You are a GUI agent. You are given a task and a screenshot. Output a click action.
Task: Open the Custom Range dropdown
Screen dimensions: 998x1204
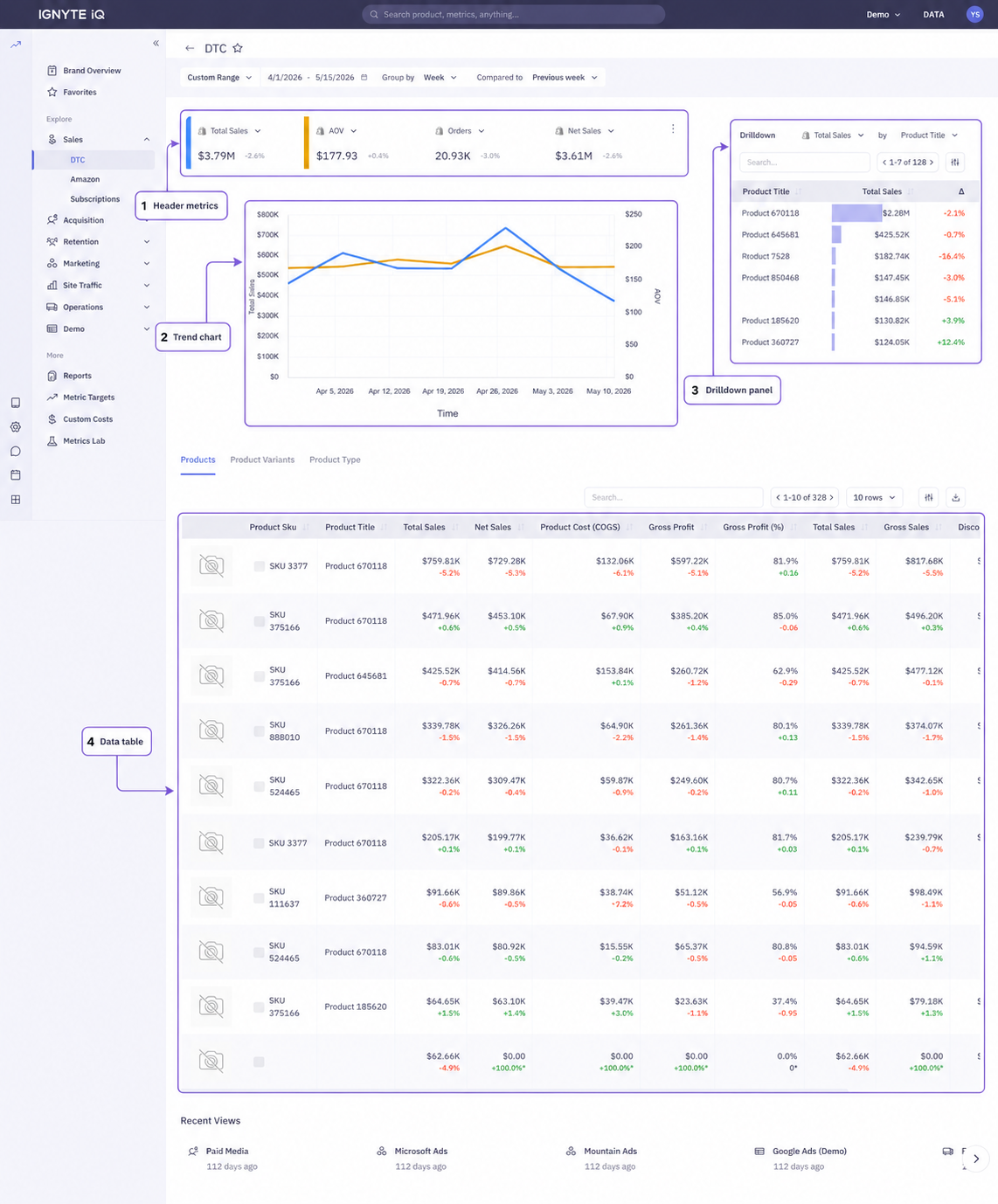point(219,78)
